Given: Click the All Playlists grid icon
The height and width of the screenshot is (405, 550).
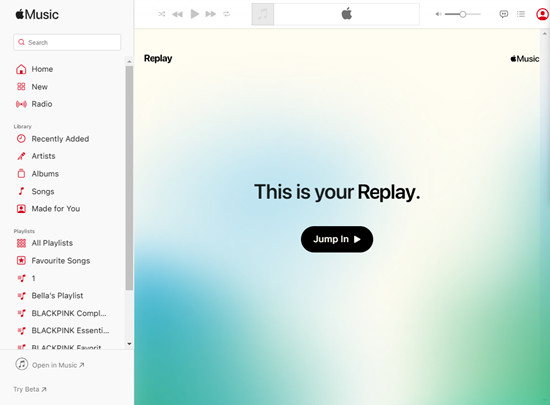Looking at the screenshot, I should coord(21,243).
